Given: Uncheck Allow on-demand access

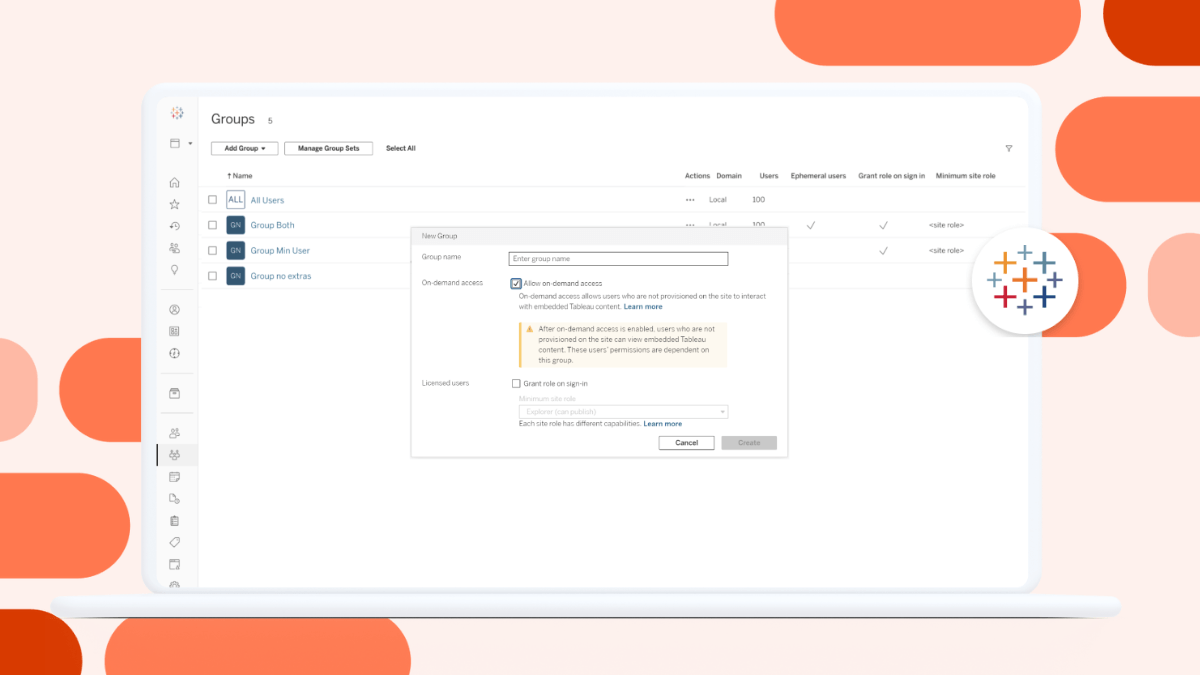Looking at the screenshot, I should point(516,283).
